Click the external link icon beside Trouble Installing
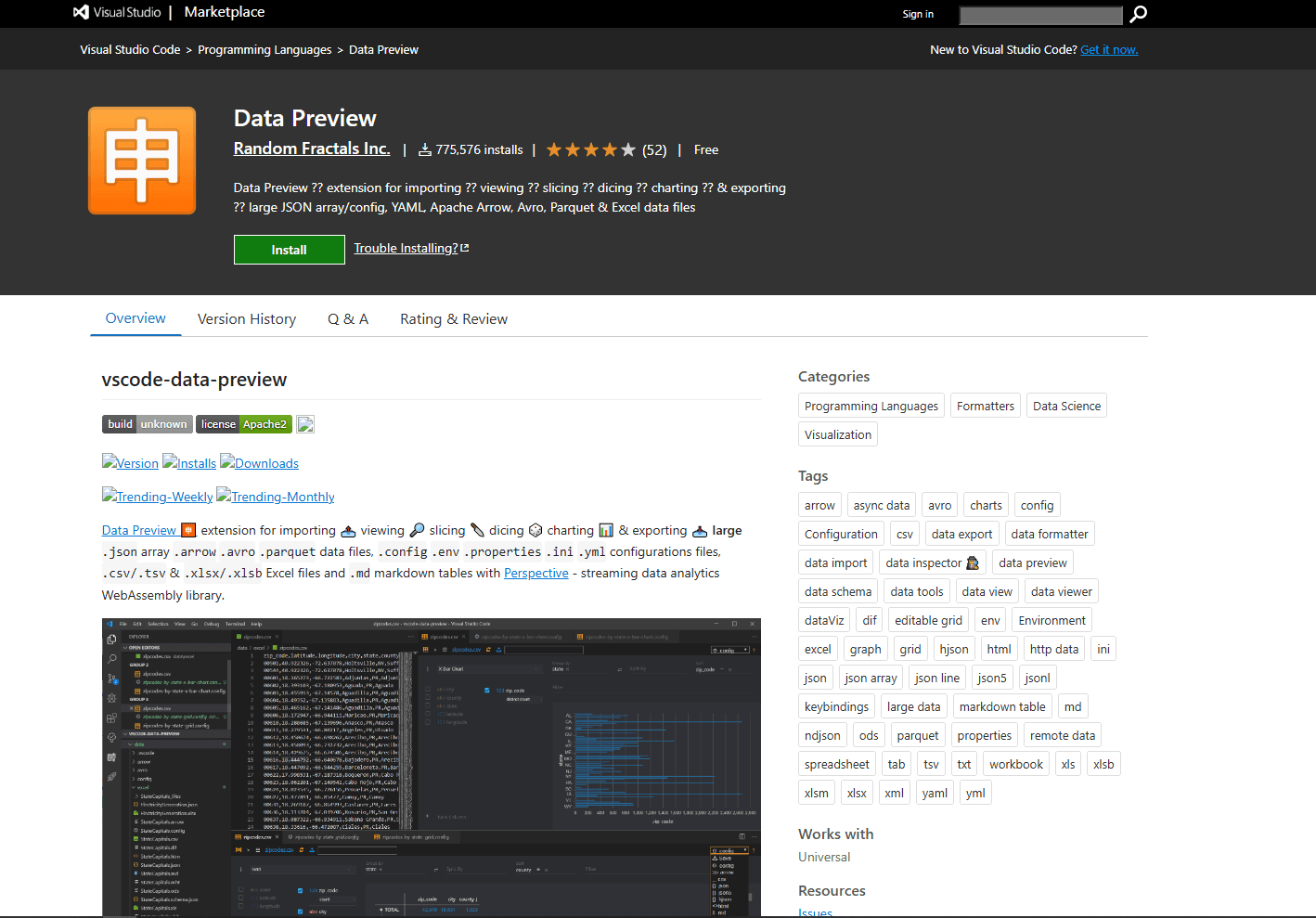1316x918 pixels. pyautogui.click(x=465, y=248)
